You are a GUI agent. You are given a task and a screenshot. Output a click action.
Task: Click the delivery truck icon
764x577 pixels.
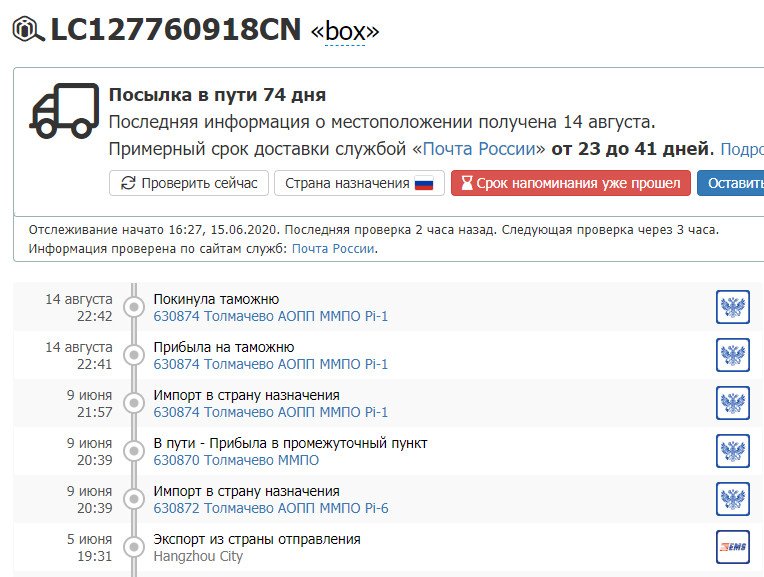65,110
